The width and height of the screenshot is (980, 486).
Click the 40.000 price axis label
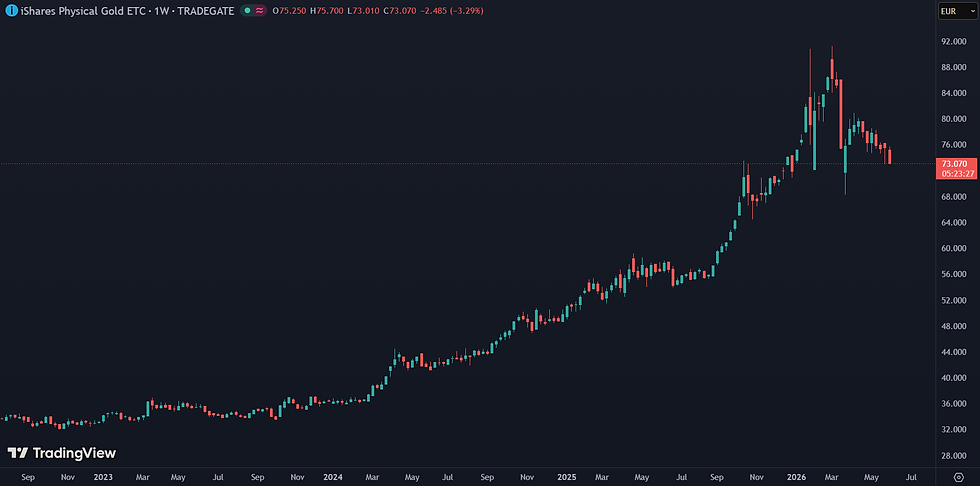point(954,378)
